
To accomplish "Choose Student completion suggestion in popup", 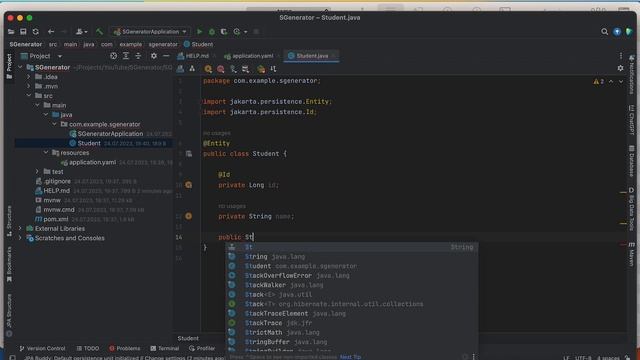I will point(352,266).
